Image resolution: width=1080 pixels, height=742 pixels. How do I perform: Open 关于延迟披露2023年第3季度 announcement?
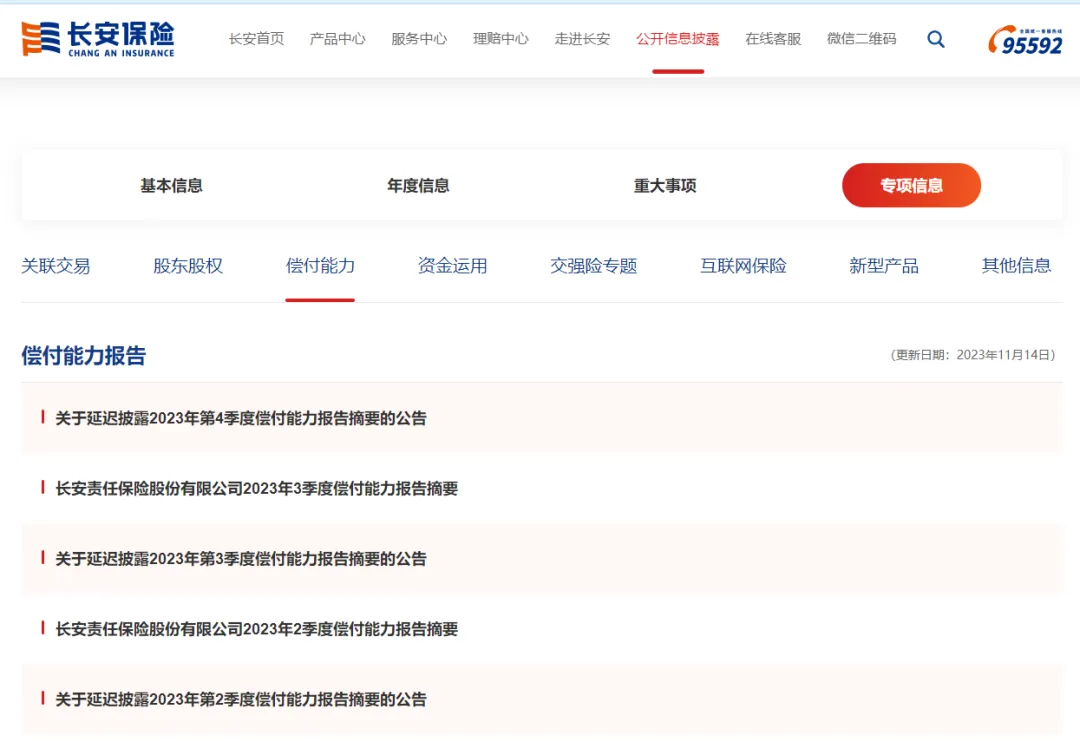(241, 559)
